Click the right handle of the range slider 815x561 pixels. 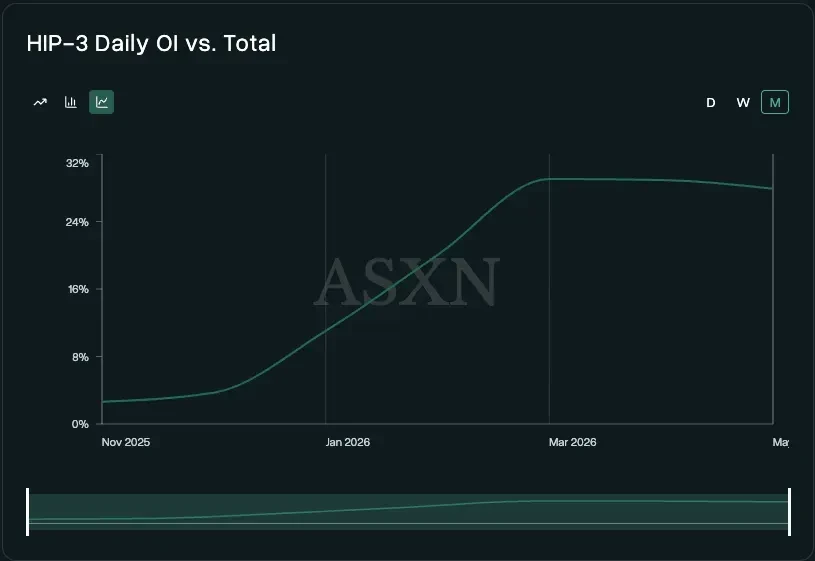click(x=789, y=512)
